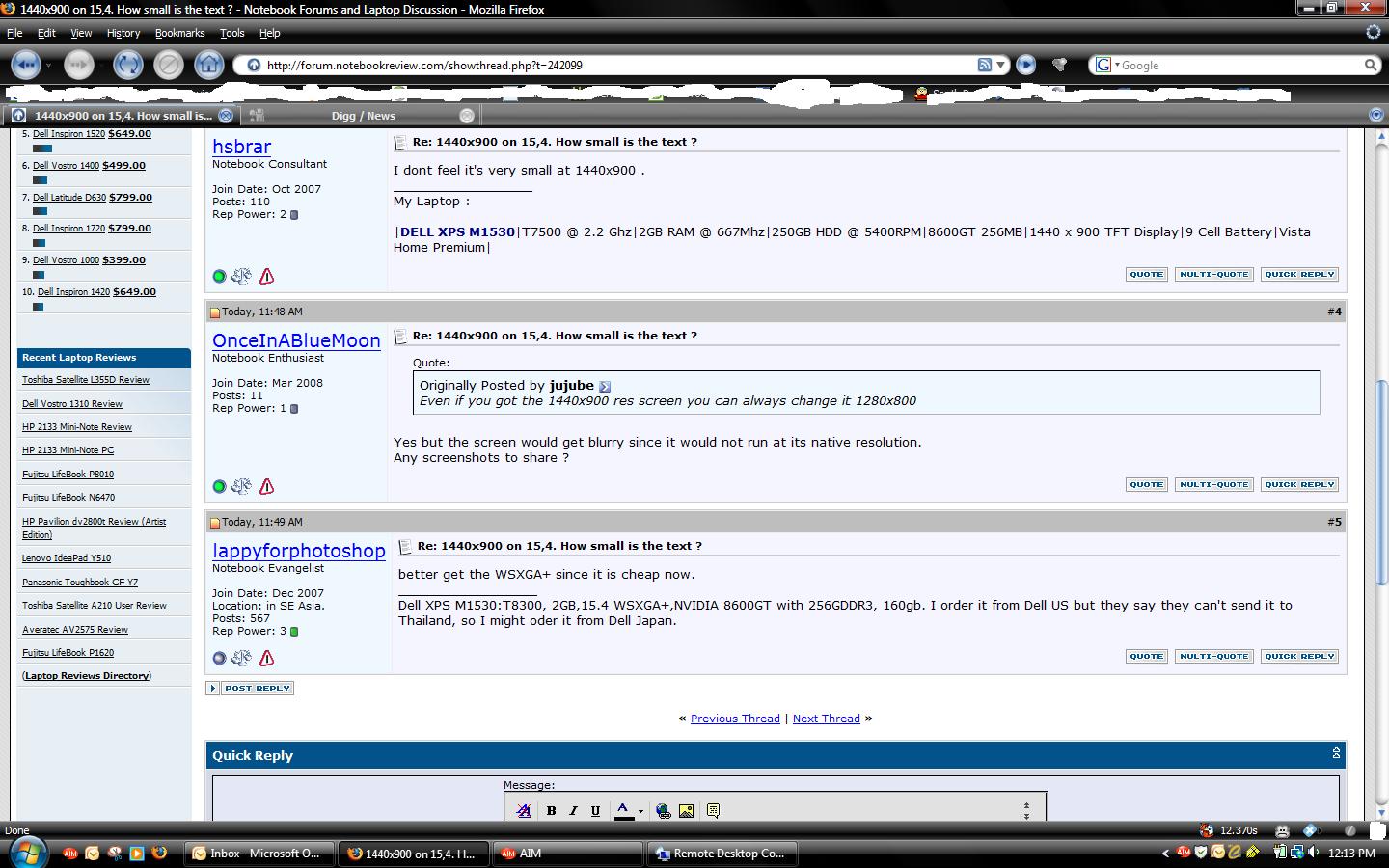Open the address bar history dropdown

coord(1001,65)
